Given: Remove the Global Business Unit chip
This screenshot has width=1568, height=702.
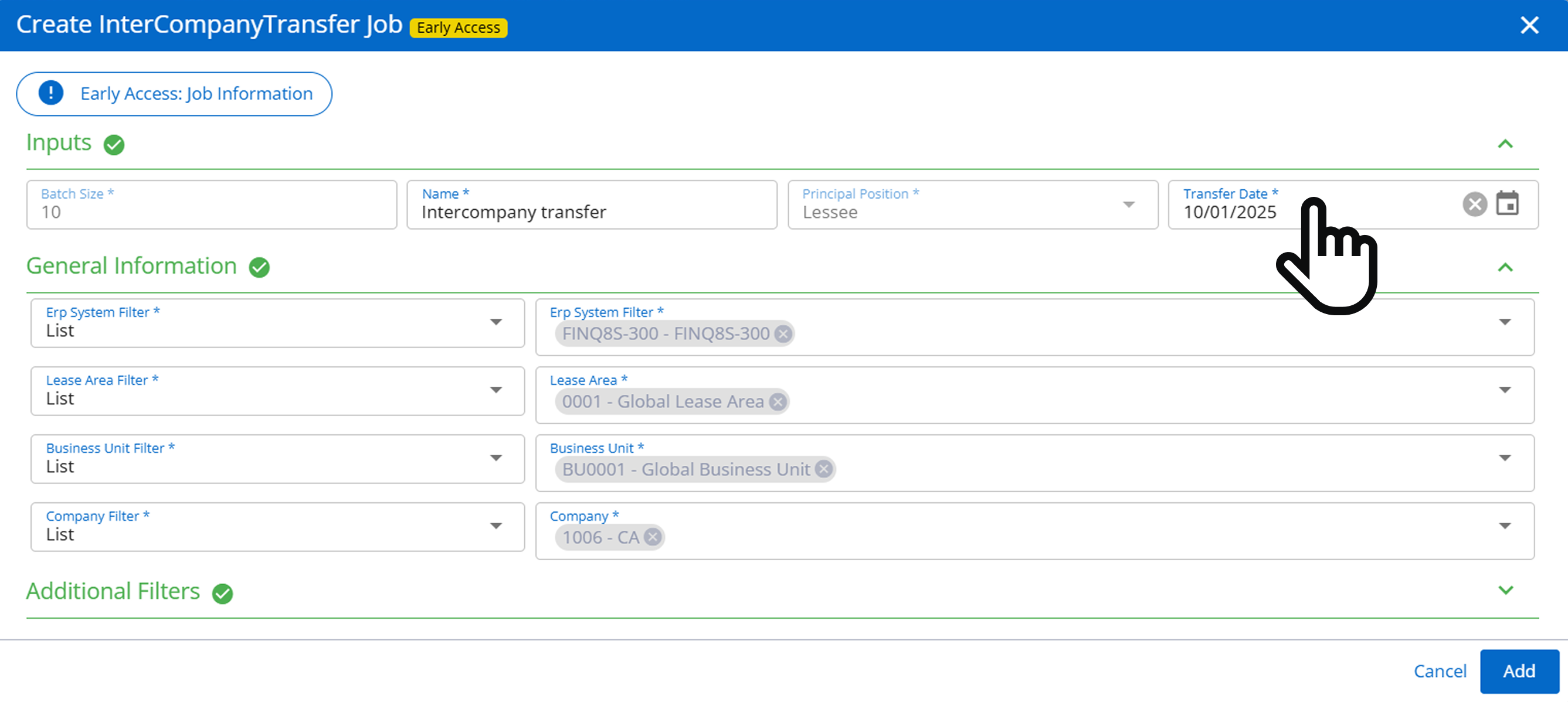Looking at the screenshot, I should coord(823,469).
